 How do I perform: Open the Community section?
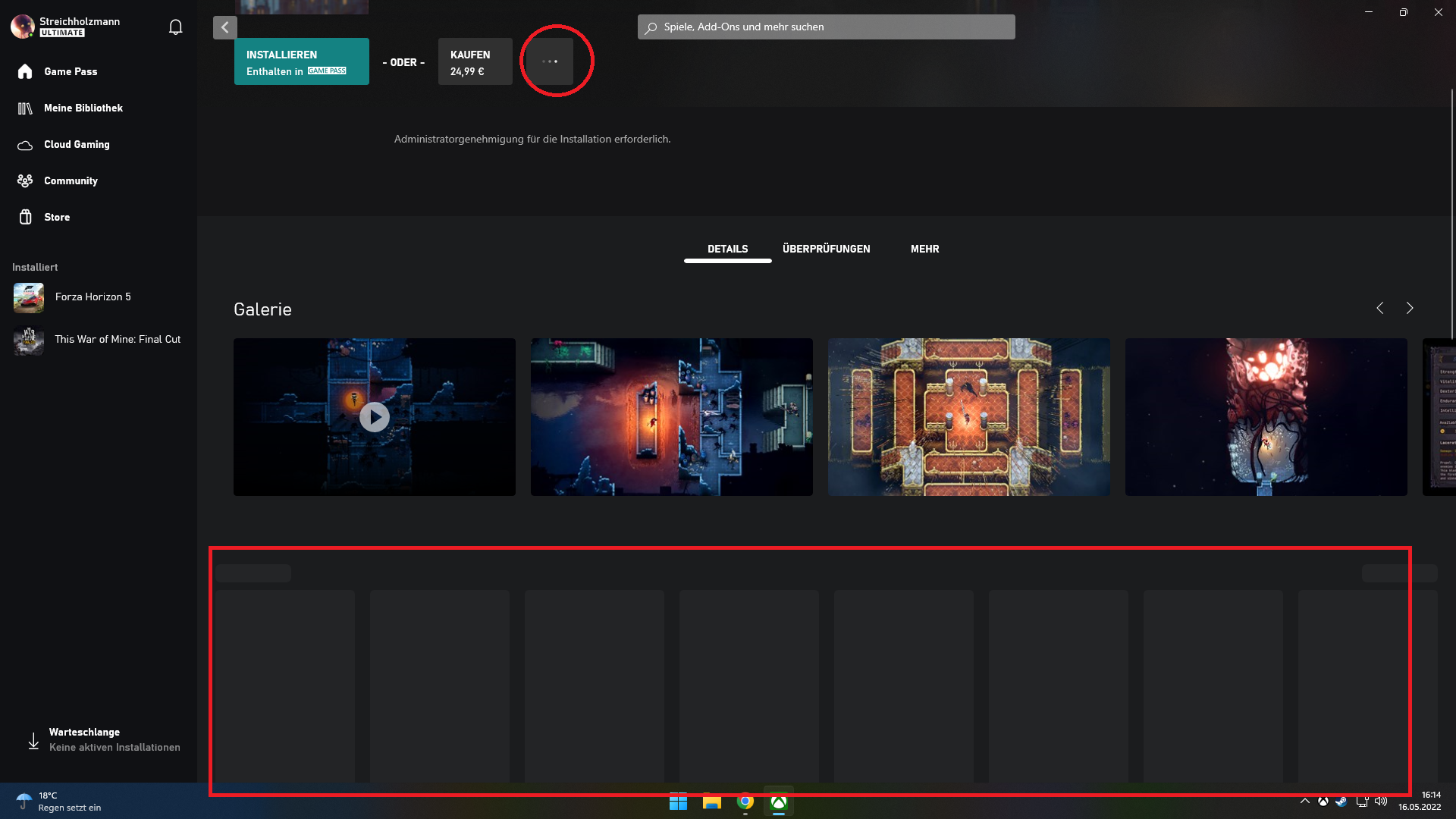click(71, 180)
